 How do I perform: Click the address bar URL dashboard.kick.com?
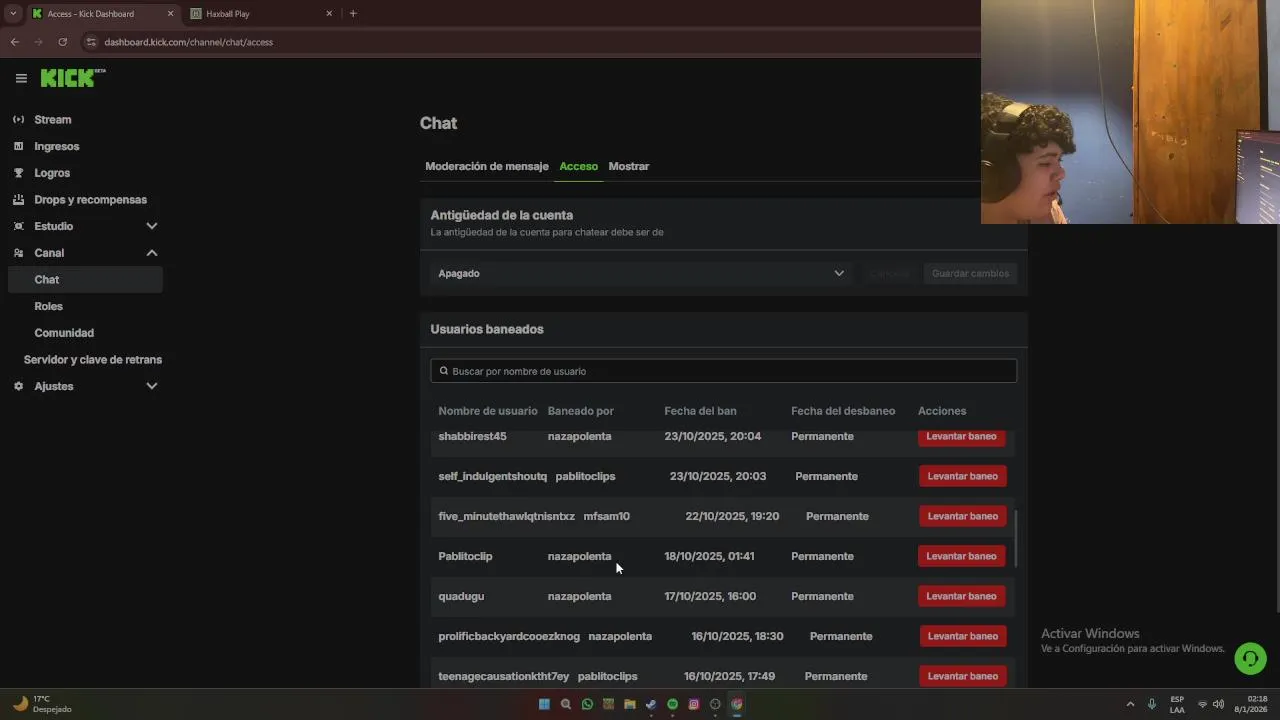tap(188, 42)
